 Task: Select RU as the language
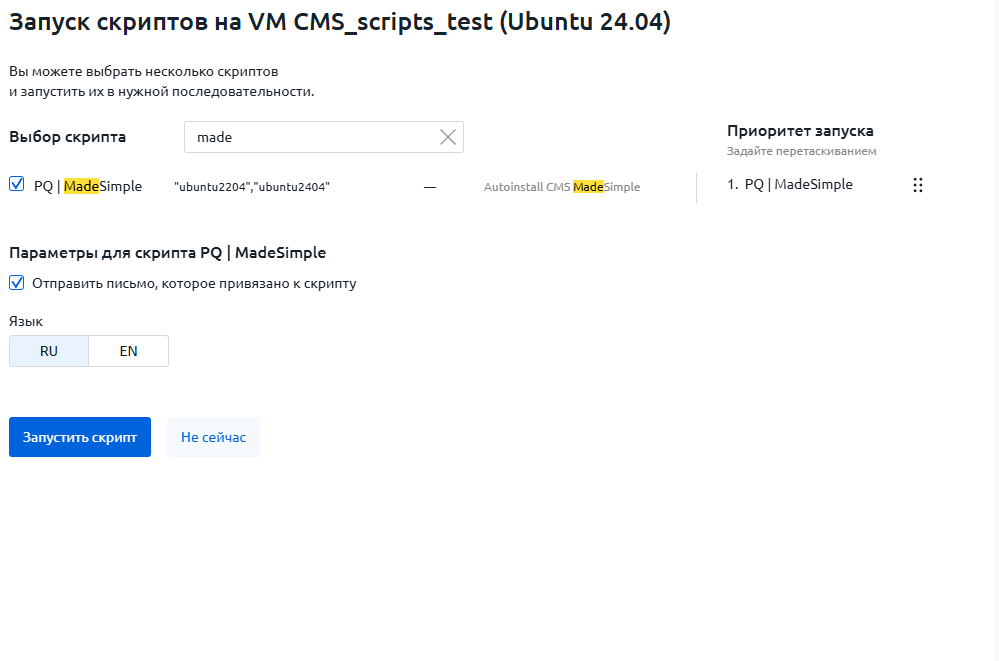pyautogui.click(x=48, y=351)
